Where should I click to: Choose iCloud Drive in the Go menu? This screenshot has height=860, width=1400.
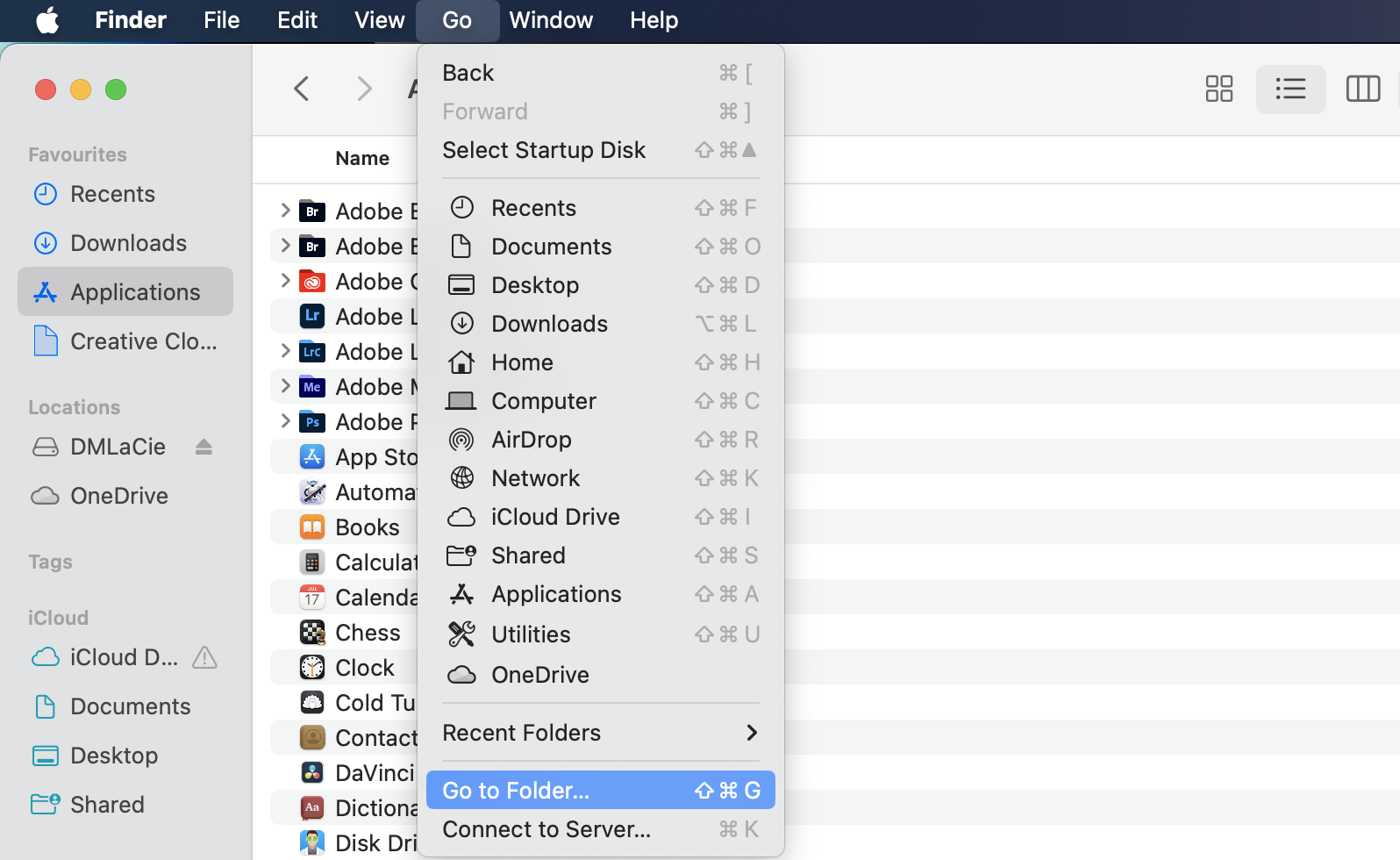coord(601,517)
